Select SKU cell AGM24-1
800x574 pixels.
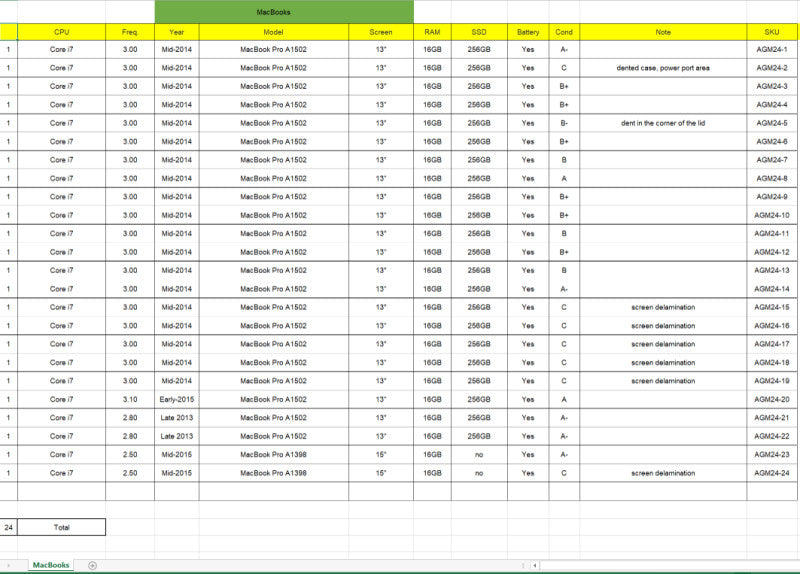[772, 49]
